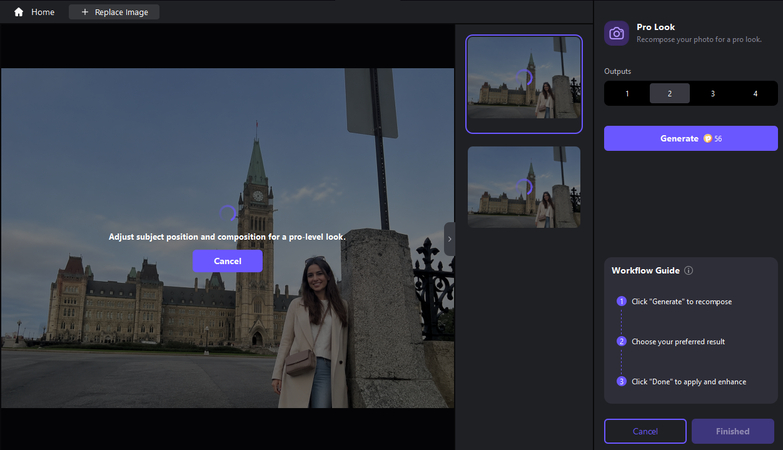Click step 1 'Click "Generate" to recompose'

pyautogui.click(x=682, y=302)
